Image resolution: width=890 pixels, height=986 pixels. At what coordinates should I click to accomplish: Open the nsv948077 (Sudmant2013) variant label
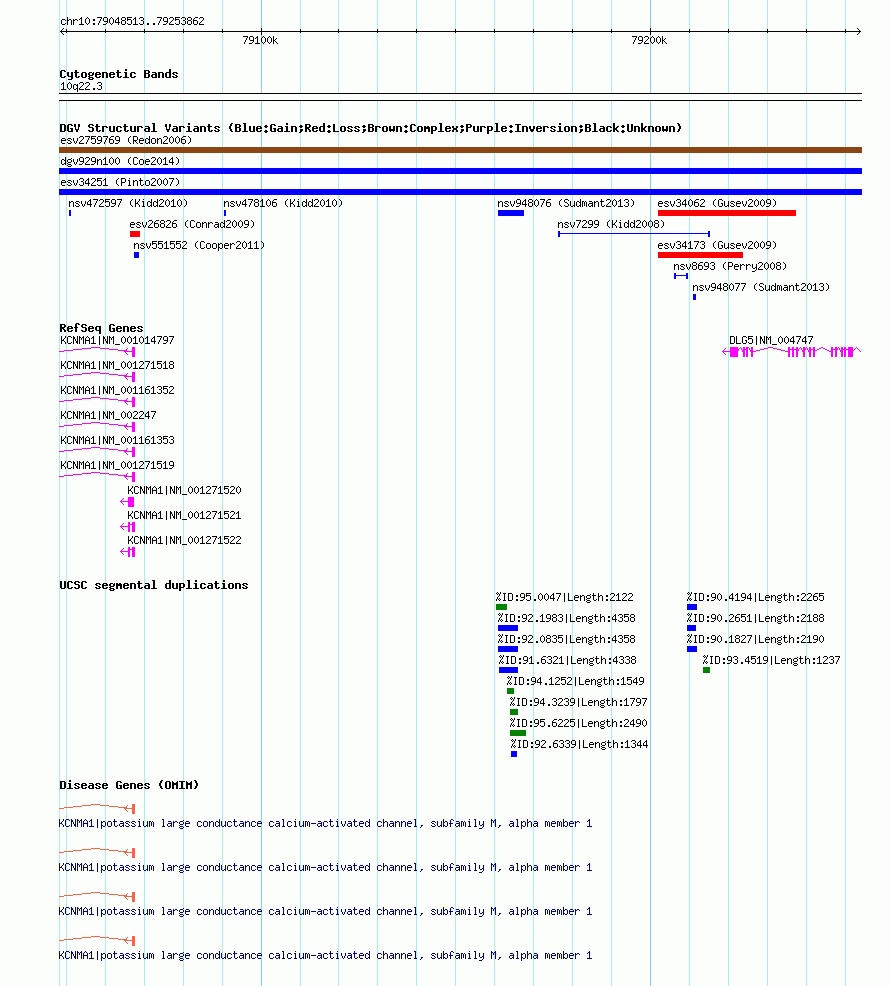pyautogui.click(x=761, y=287)
